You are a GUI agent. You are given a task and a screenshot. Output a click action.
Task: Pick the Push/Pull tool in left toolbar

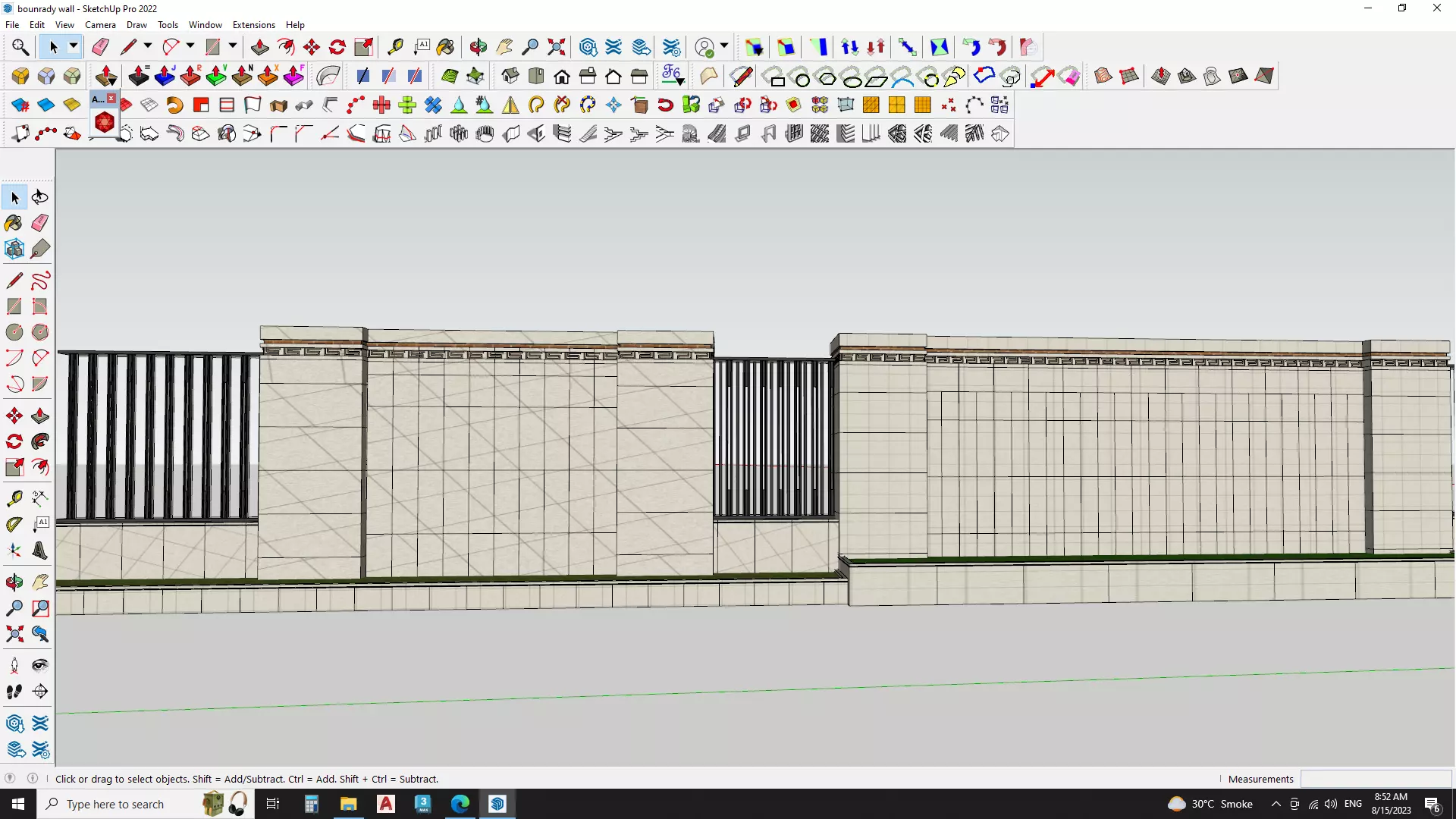(40, 416)
